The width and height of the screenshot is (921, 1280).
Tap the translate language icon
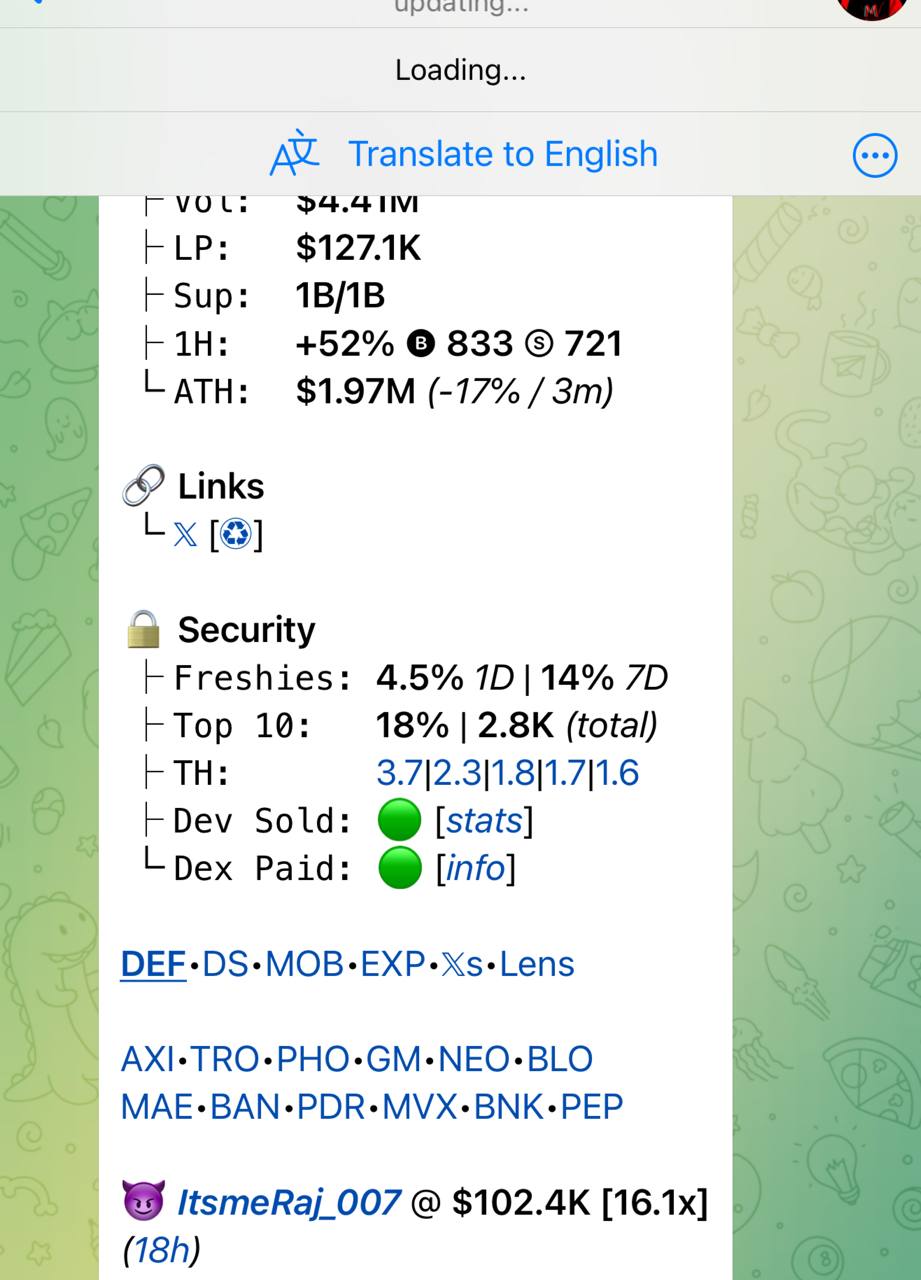(x=295, y=154)
